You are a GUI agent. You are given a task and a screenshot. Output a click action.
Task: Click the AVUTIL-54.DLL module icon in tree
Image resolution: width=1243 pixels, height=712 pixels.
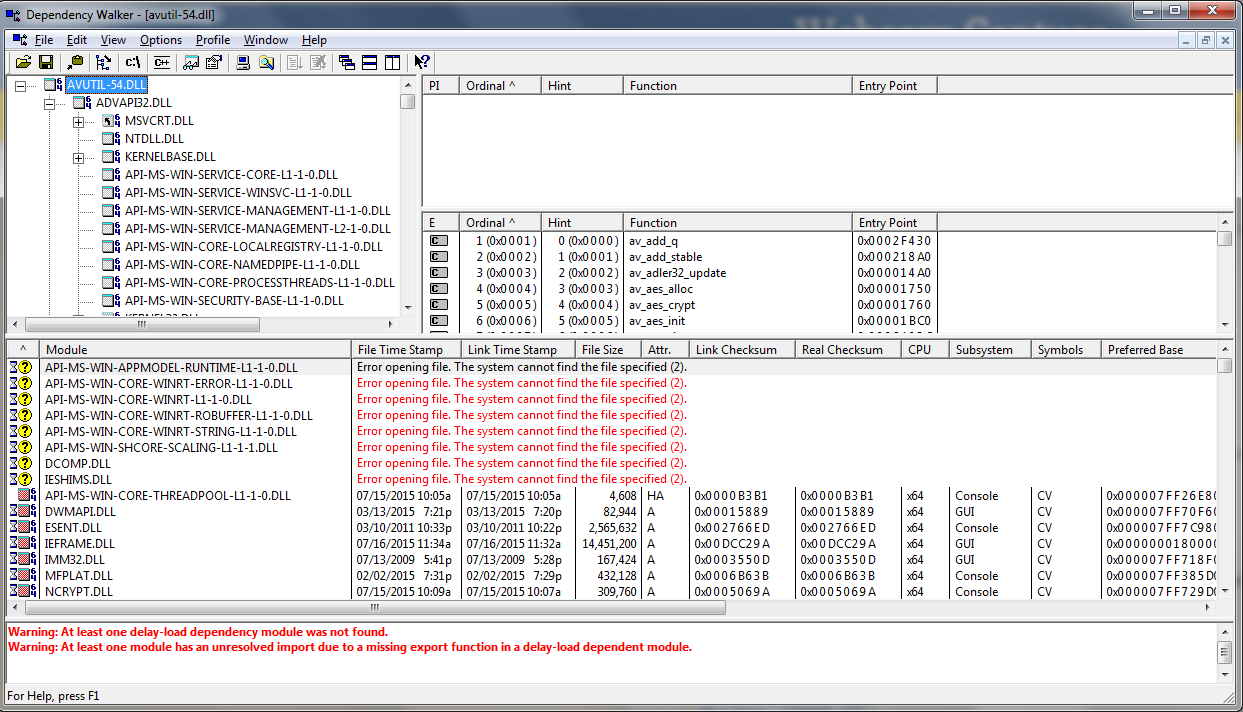pos(54,86)
